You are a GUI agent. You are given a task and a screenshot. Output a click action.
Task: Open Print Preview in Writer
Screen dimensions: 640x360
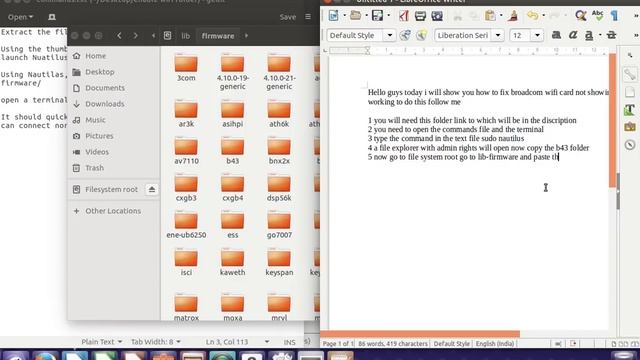pyautogui.click(x=437, y=16)
